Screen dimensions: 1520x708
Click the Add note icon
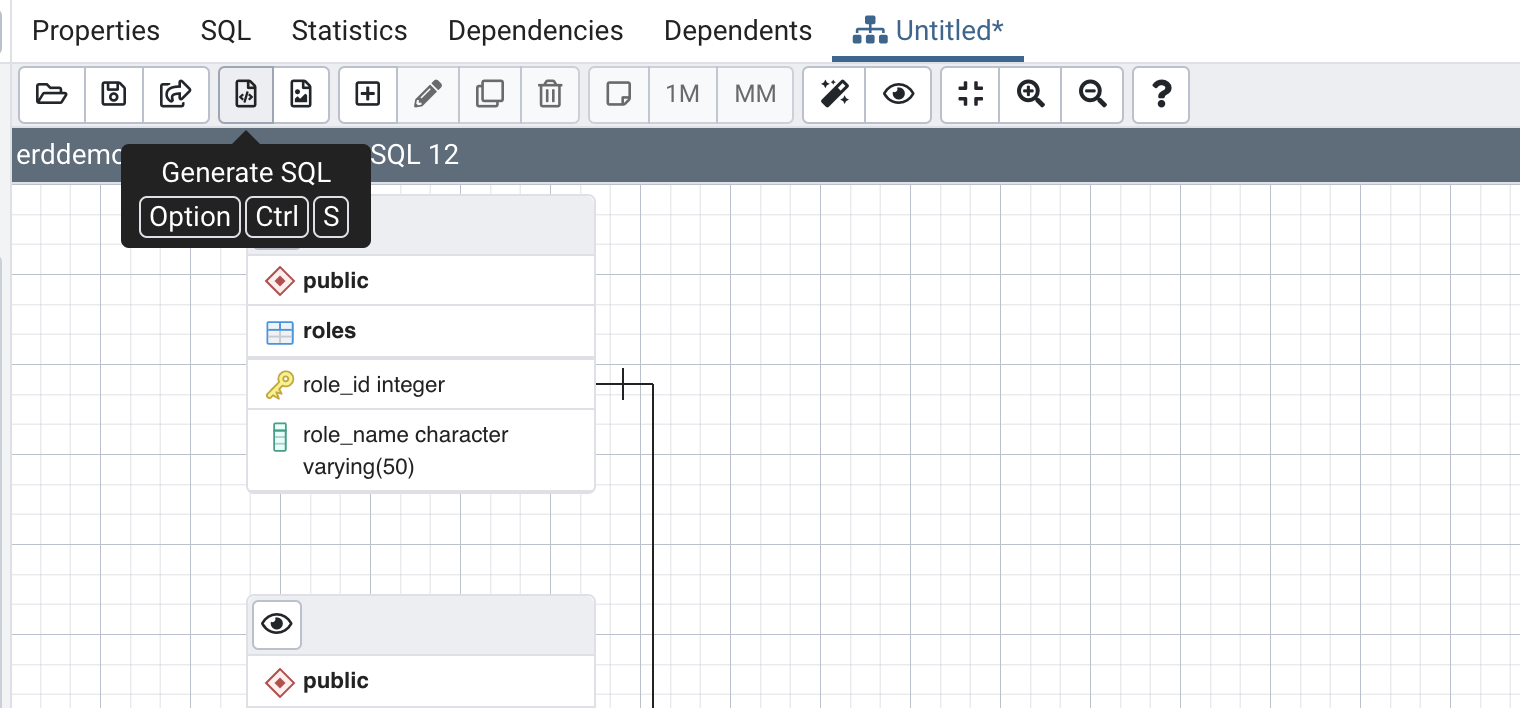[x=619, y=95]
